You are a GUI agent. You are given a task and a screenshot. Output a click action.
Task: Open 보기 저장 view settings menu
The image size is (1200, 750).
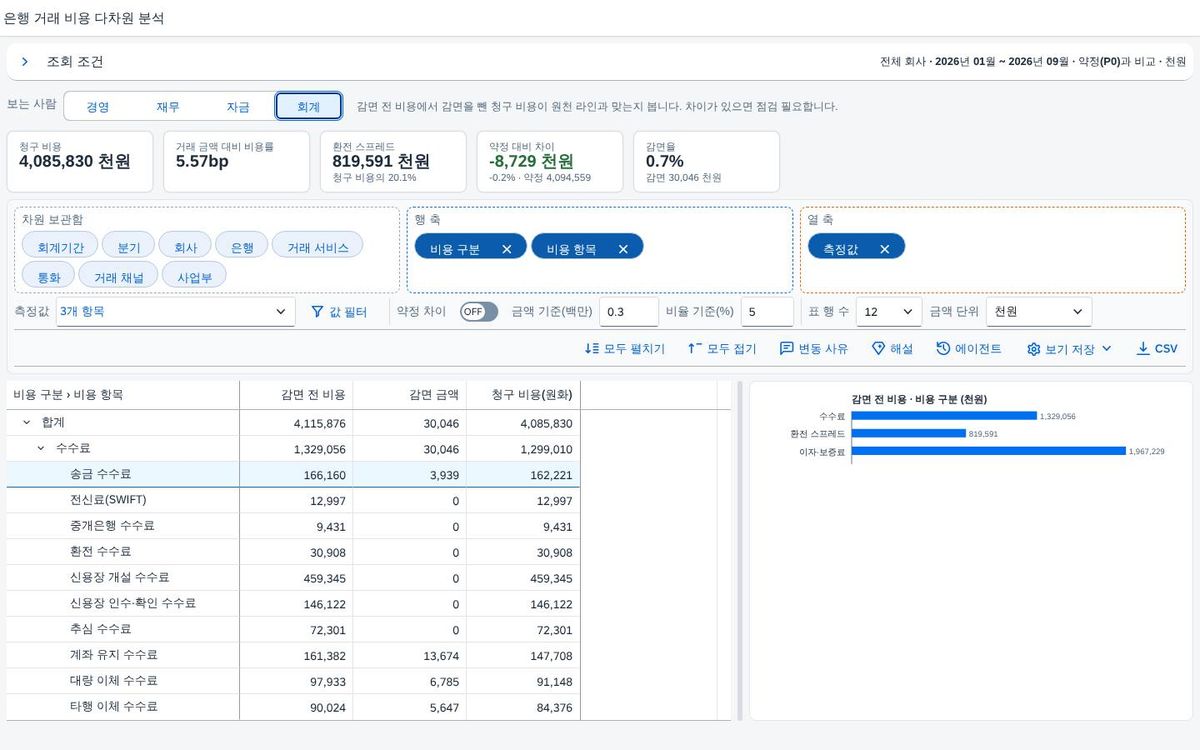coord(1069,349)
